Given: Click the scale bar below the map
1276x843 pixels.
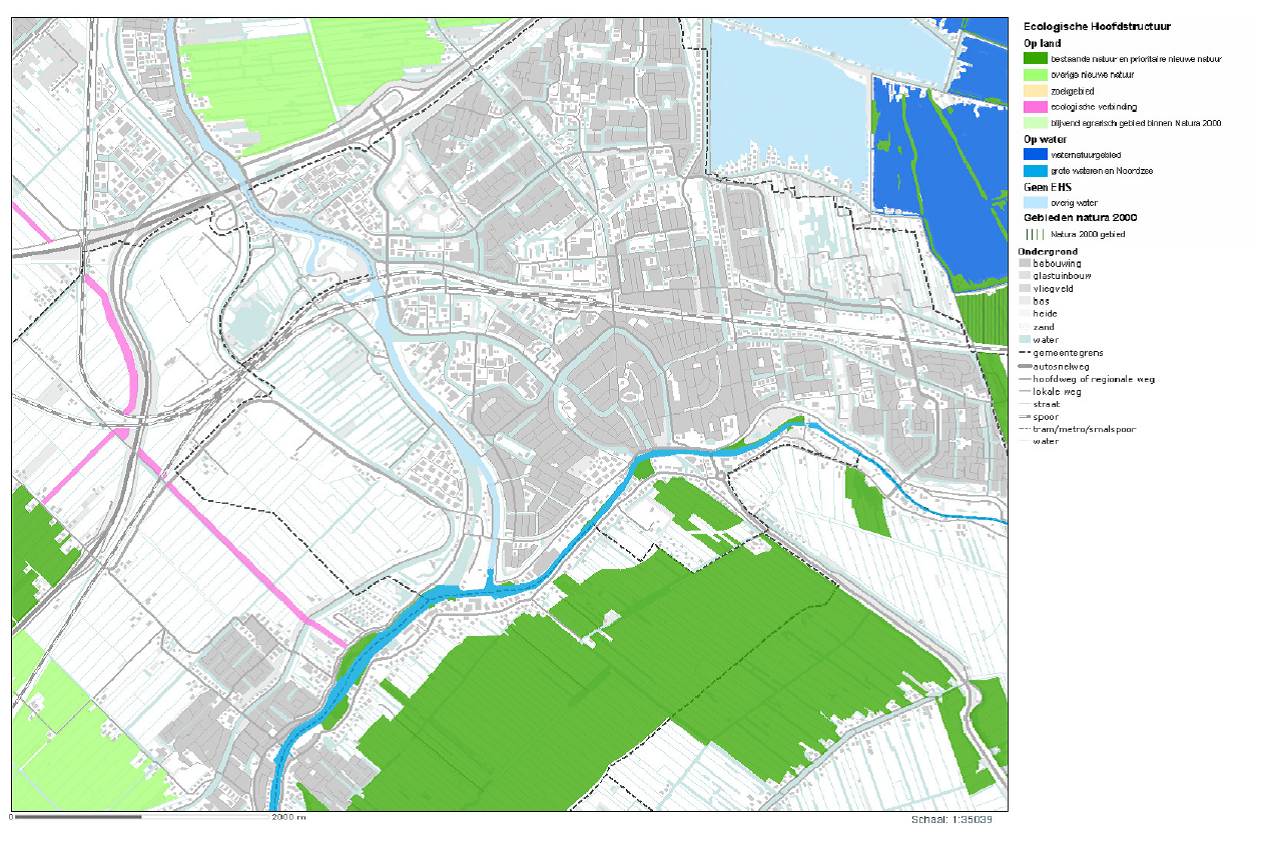Looking at the screenshot, I should [140, 817].
